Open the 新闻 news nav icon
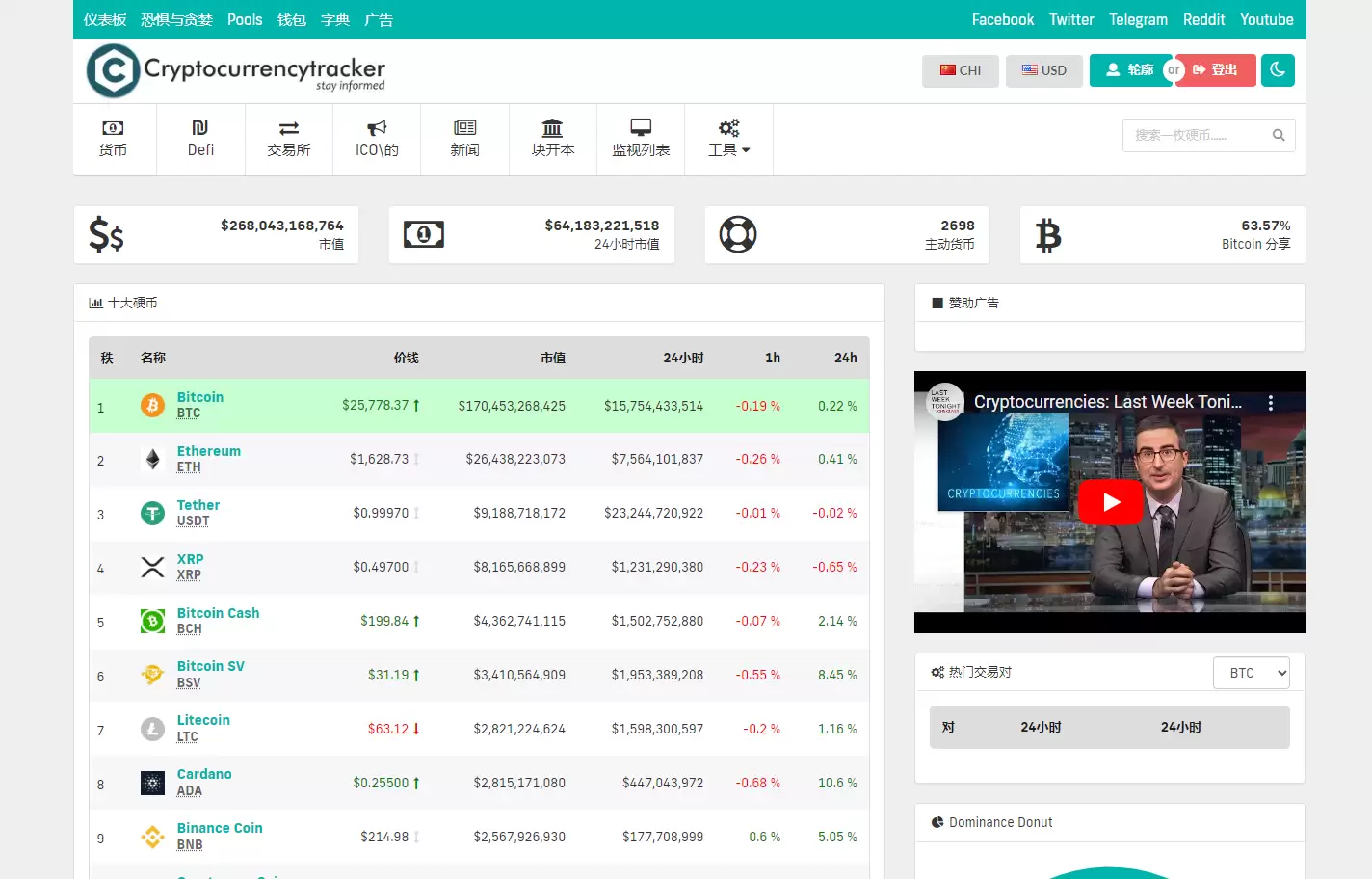Viewport: 1372px width, 879px height. (464, 127)
